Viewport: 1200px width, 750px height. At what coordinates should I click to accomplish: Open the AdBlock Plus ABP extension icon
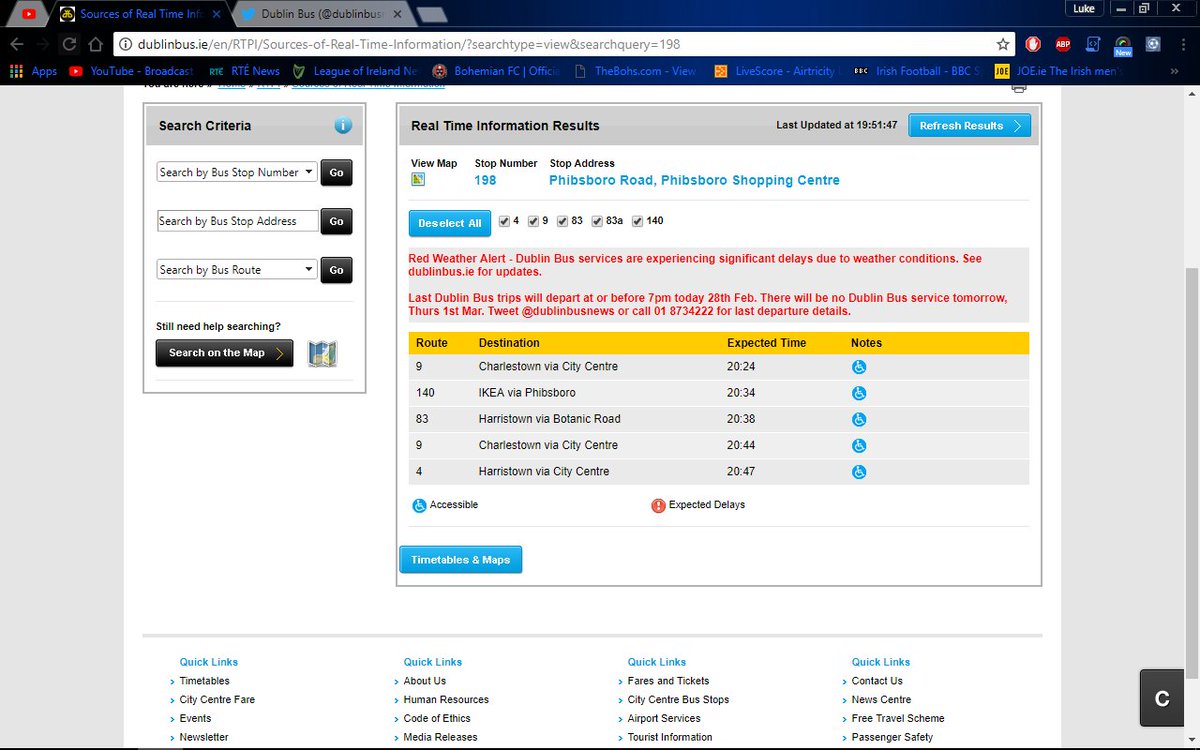(1064, 44)
